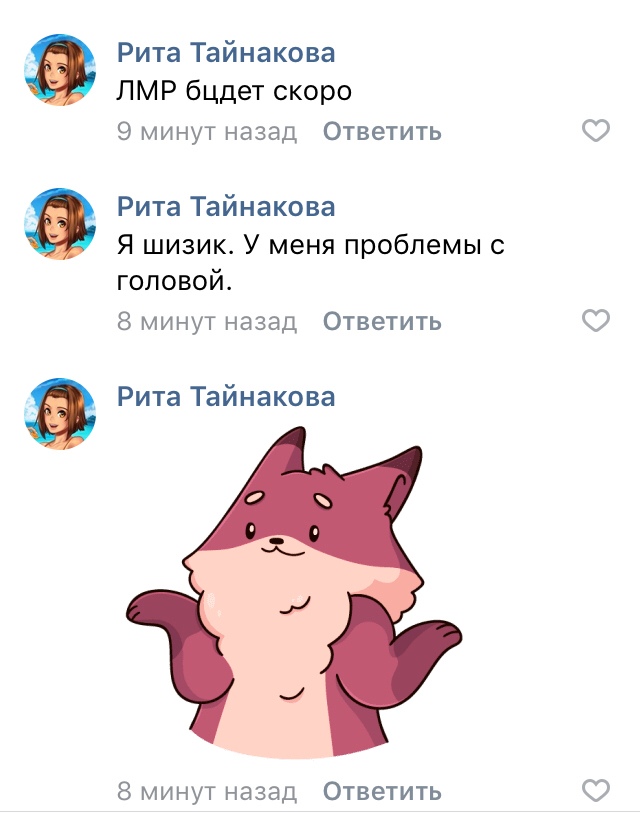Screen dimensions: 640x813
Task: Open '8 минут назад' under the fox sticker
Action: [x=207, y=791]
